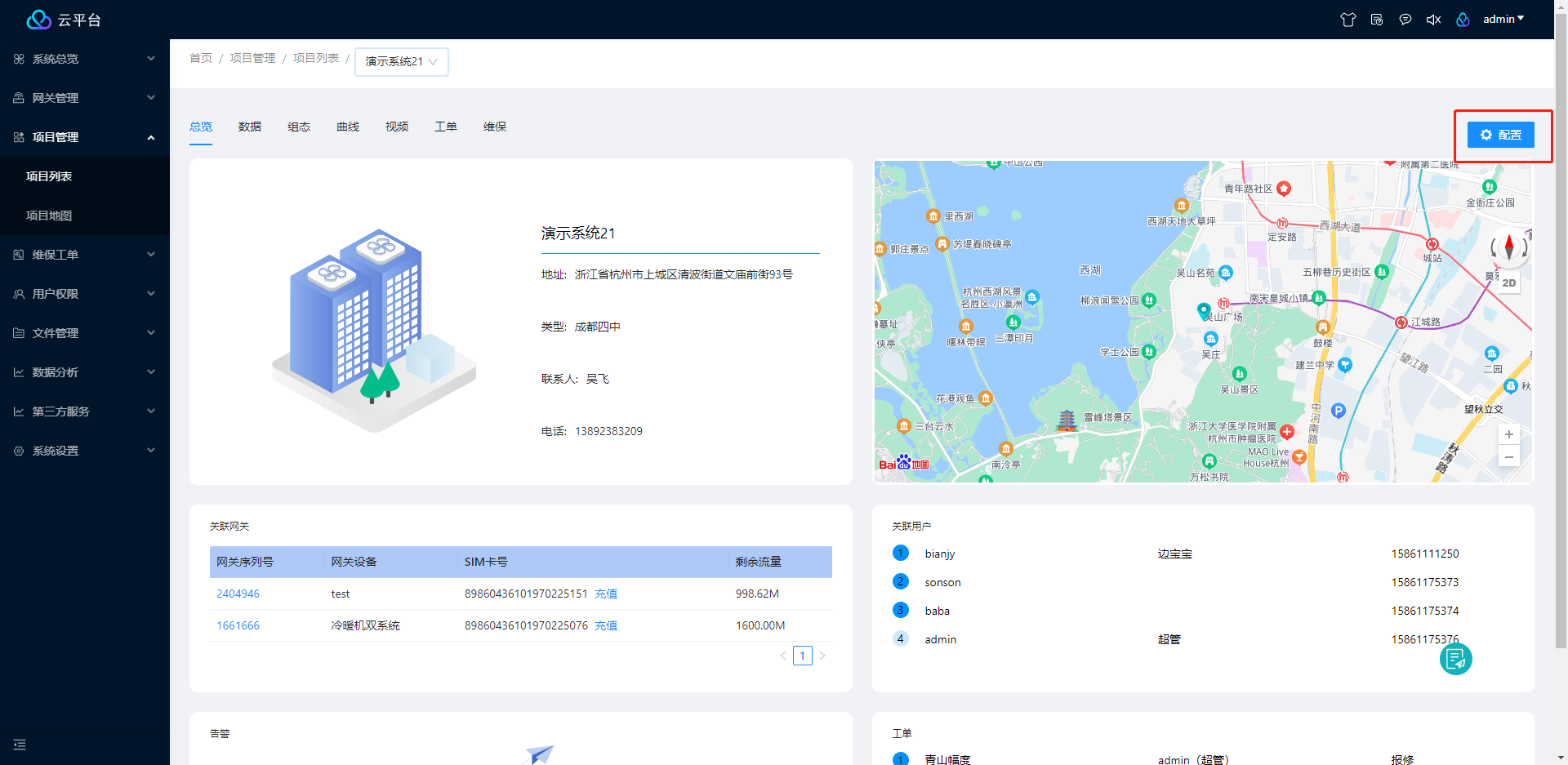Zoom in on the map
The height and width of the screenshot is (765, 1568).
point(1509,434)
